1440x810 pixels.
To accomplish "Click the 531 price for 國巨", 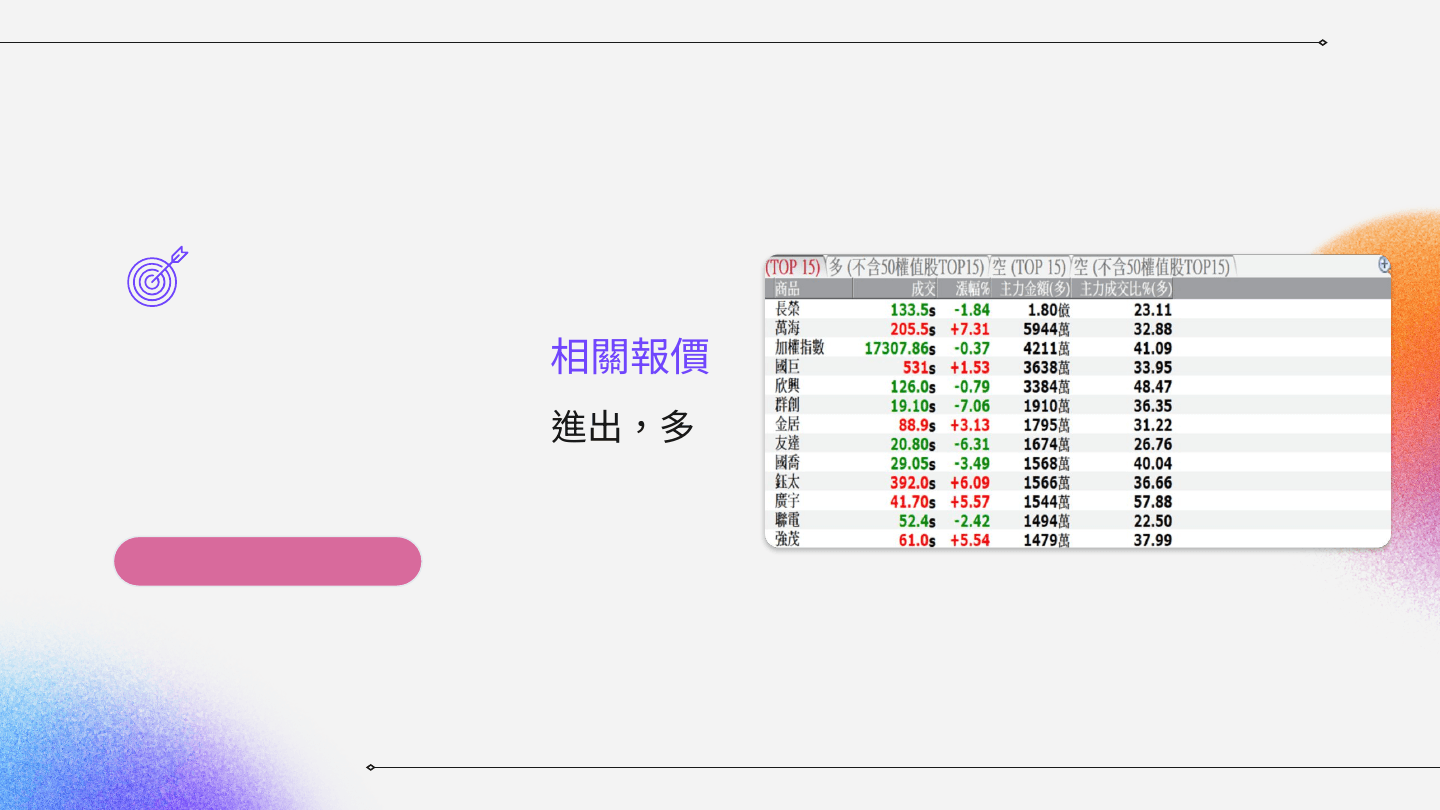I will pos(919,367).
